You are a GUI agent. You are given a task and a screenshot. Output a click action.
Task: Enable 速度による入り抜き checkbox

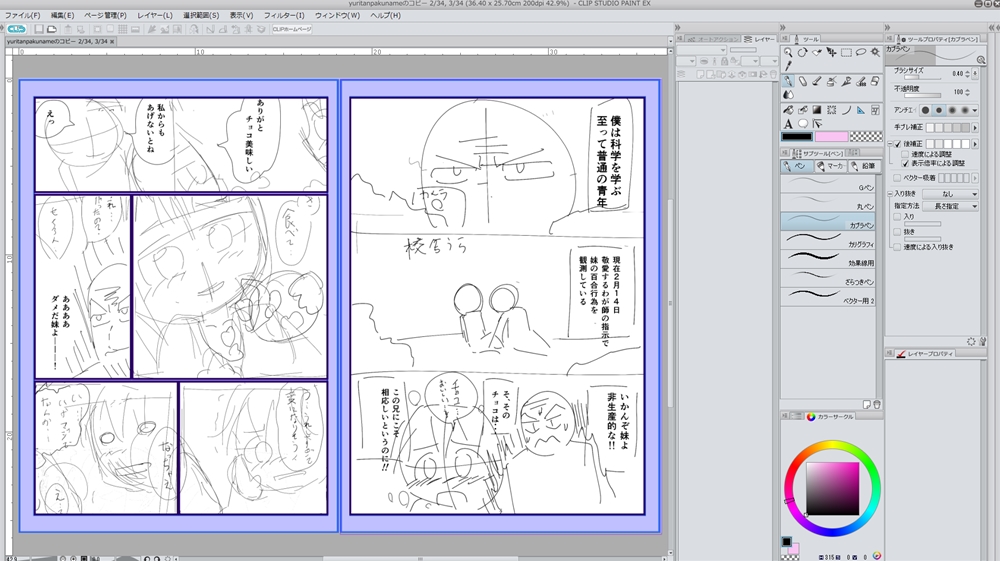(897, 247)
